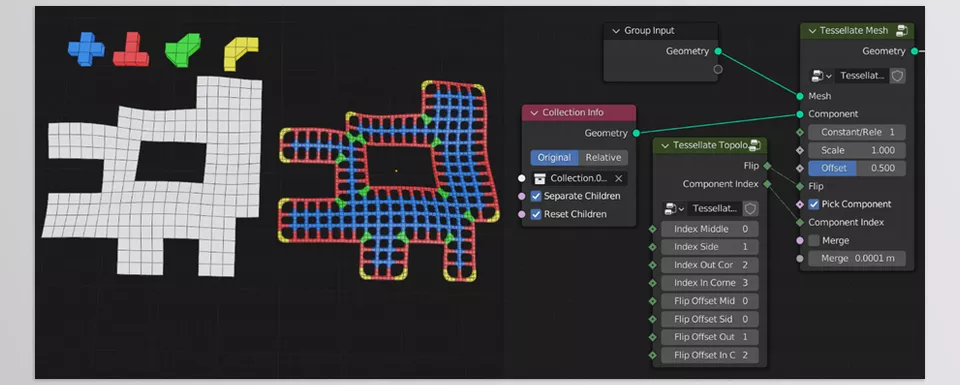Image resolution: width=960 pixels, height=385 pixels.
Task: Click the Scale 1.000 field
Action: click(857, 150)
